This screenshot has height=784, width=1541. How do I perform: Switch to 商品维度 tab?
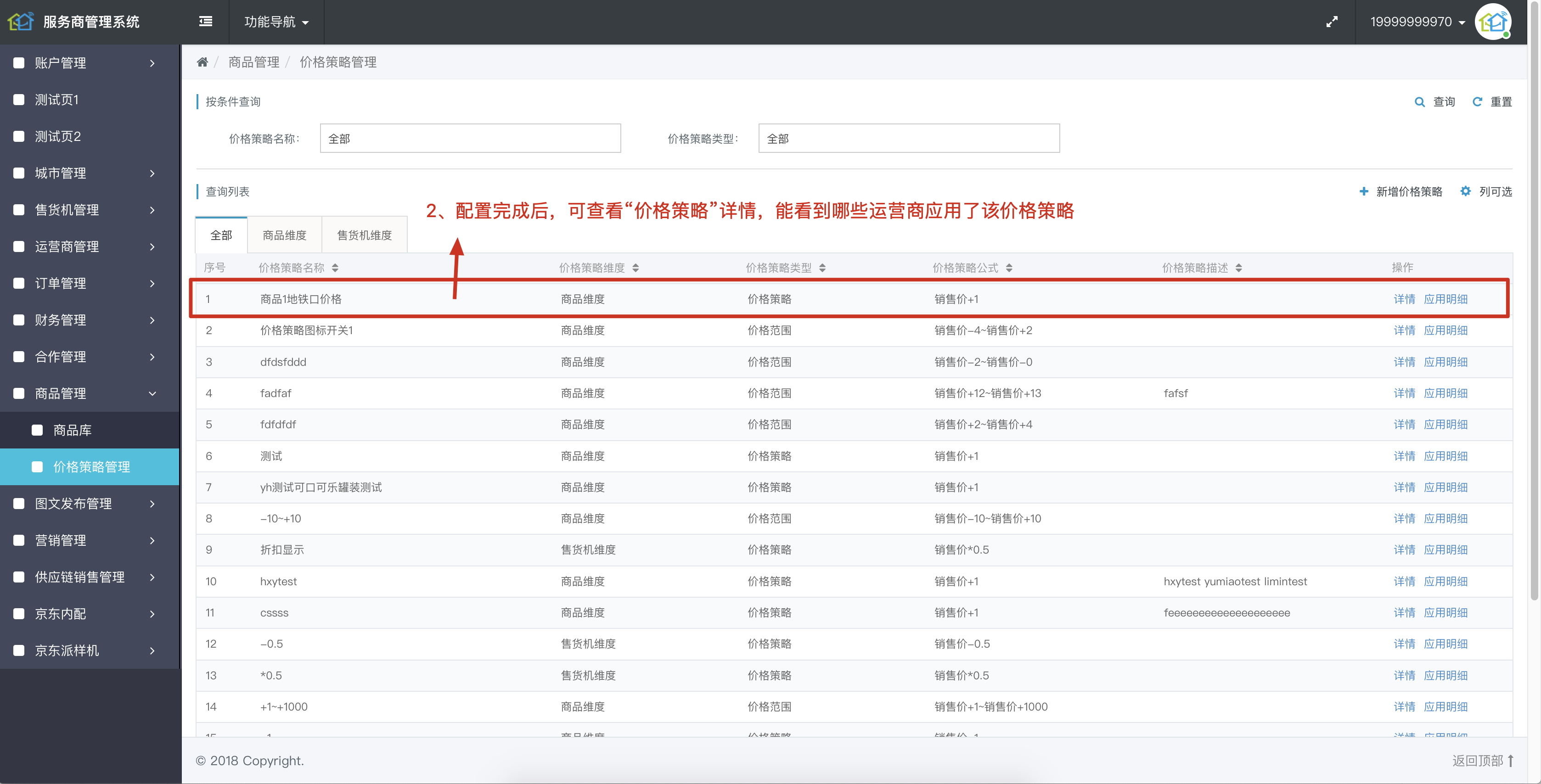pyautogui.click(x=285, y=235)
